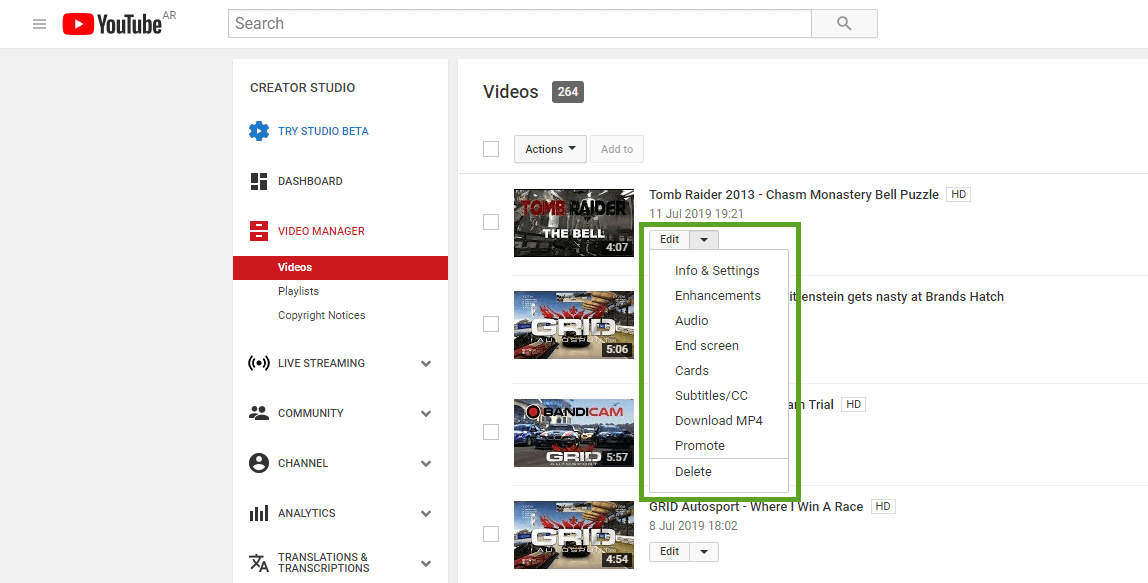The image size is (1148, 583).
Task: Focus the Search input field
Action: click(520, 23)
